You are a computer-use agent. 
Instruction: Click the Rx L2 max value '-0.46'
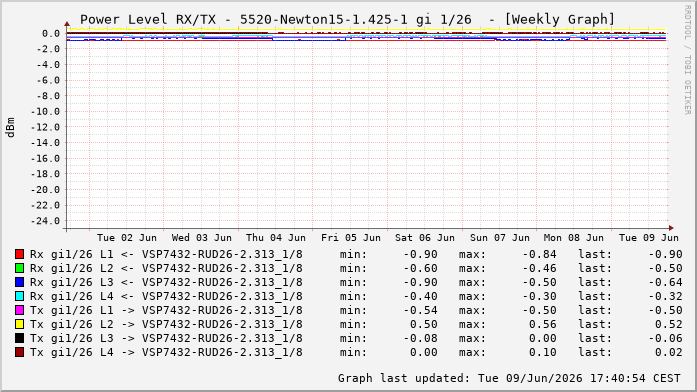point(540,268)
